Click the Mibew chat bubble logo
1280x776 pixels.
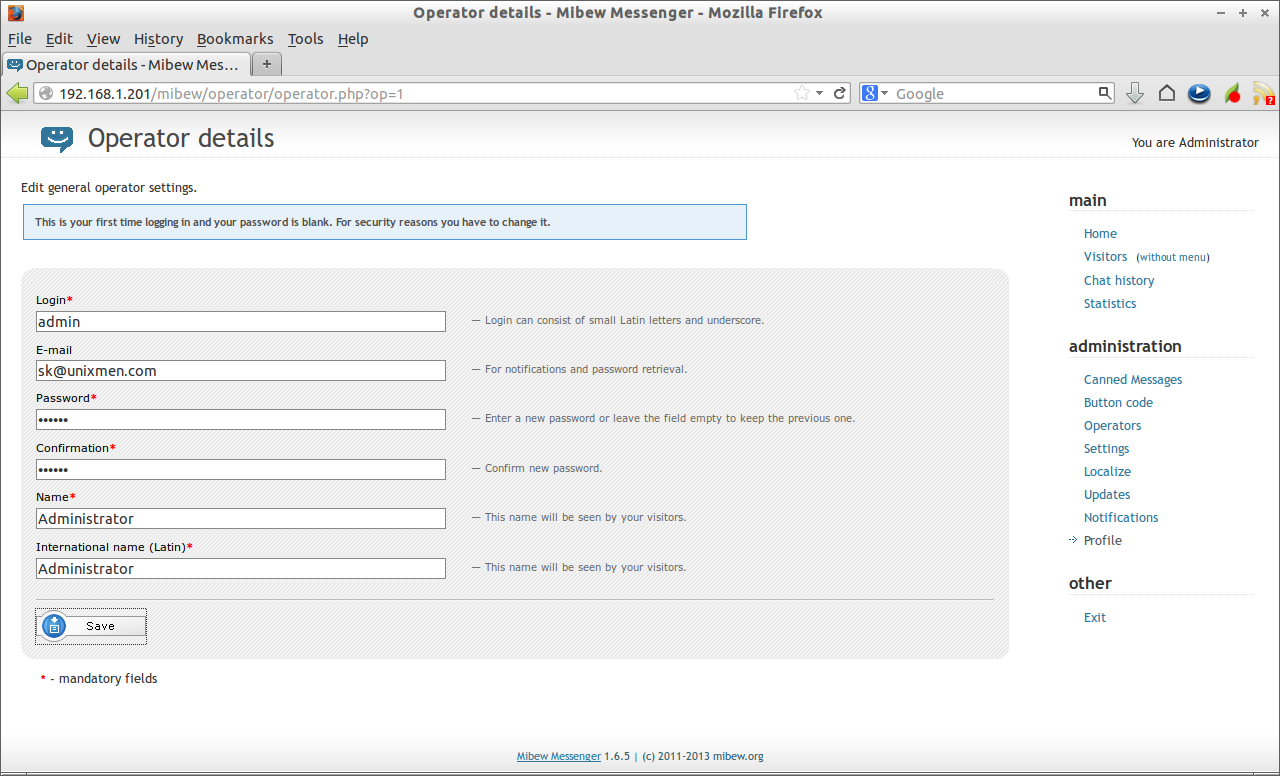coord(57,138)
